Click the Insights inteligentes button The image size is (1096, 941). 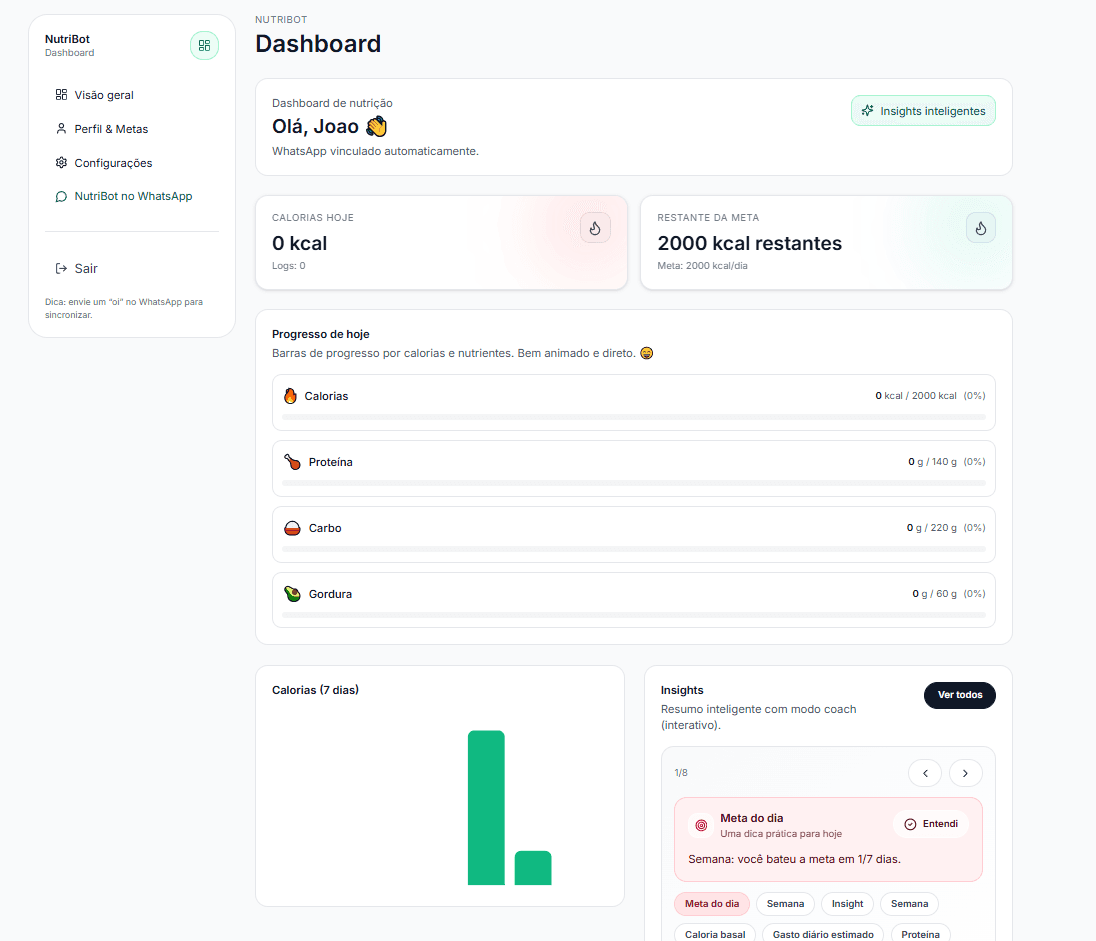coord(923,111)
